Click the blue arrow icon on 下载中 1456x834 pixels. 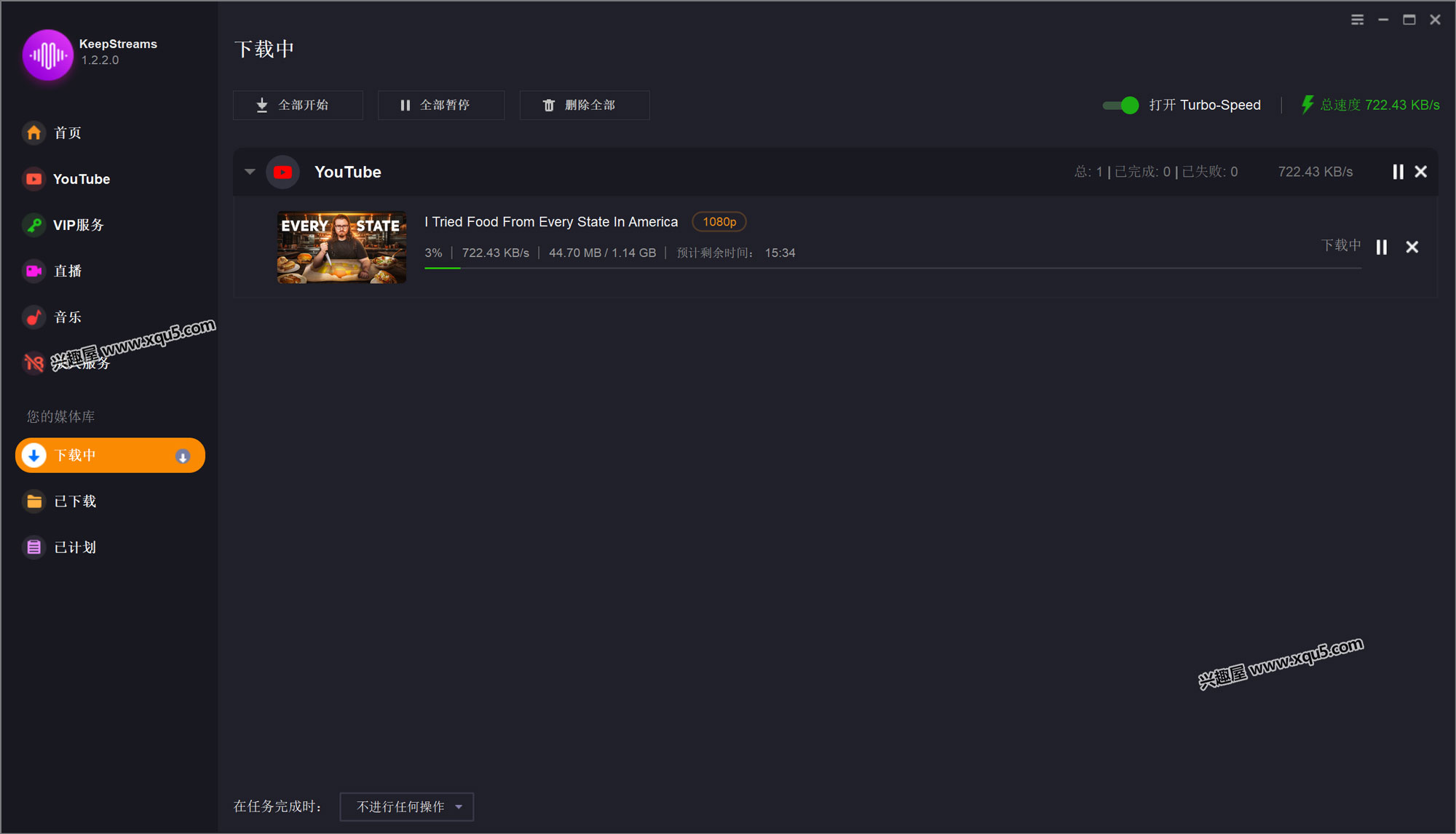34,456
